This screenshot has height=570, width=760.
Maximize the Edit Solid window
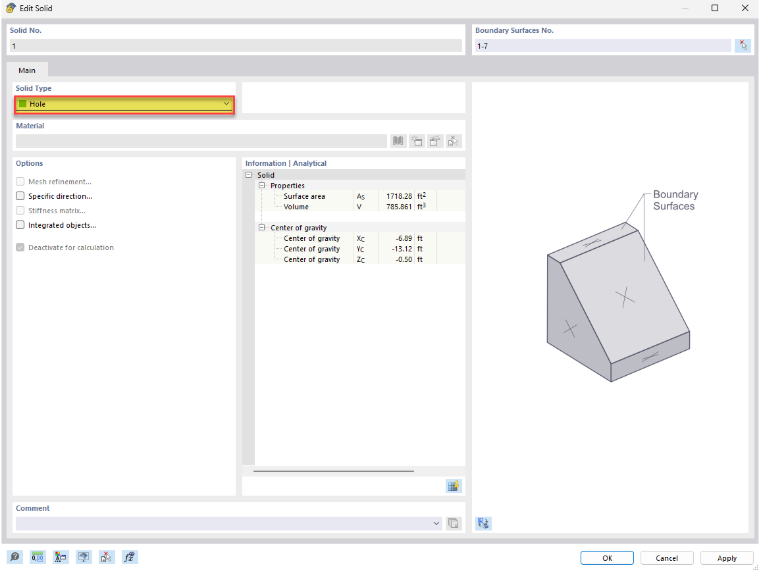click(x=714, y=8)
